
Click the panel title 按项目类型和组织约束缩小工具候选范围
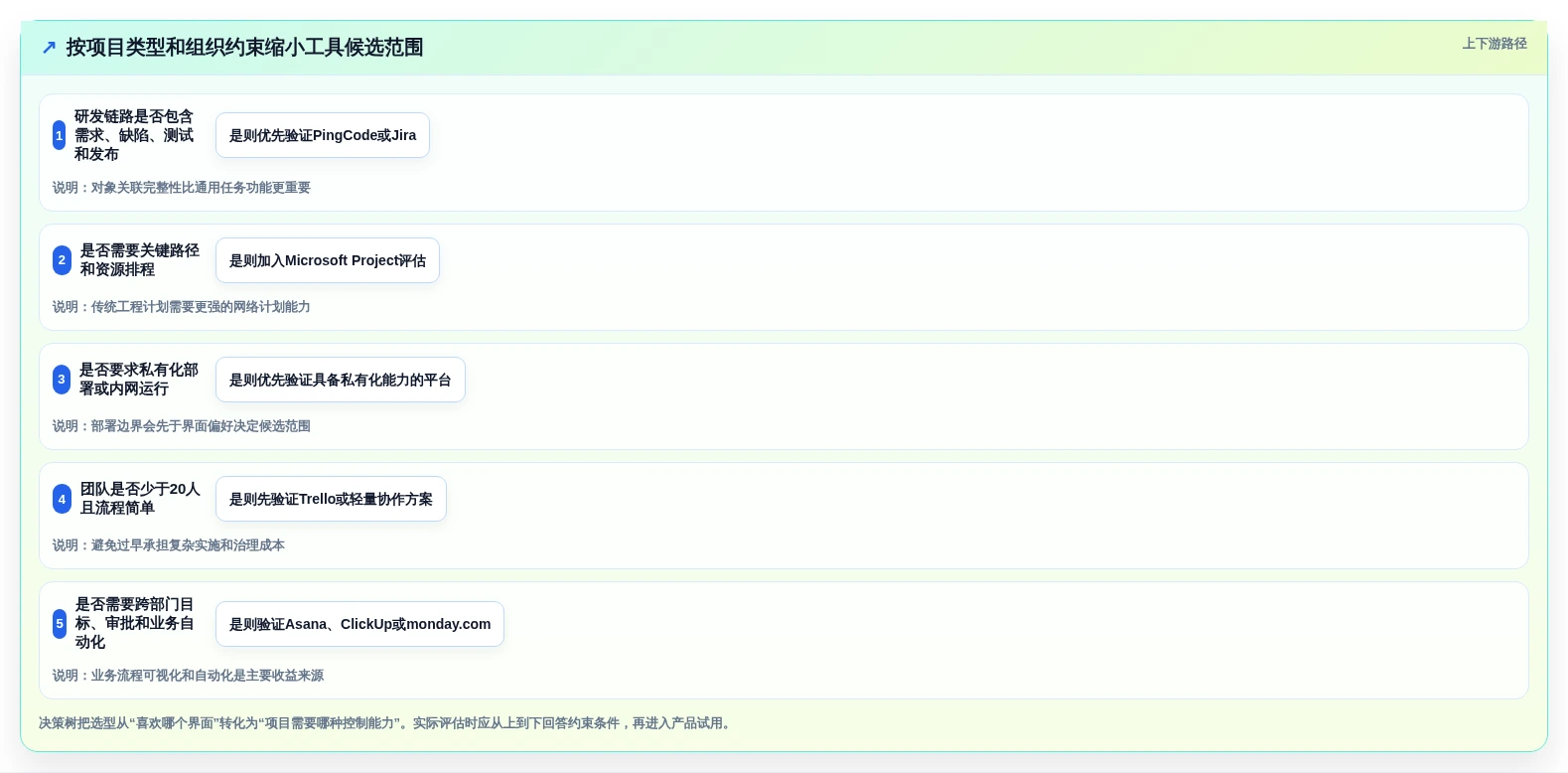pyautogui.click(x=245, y=48)
